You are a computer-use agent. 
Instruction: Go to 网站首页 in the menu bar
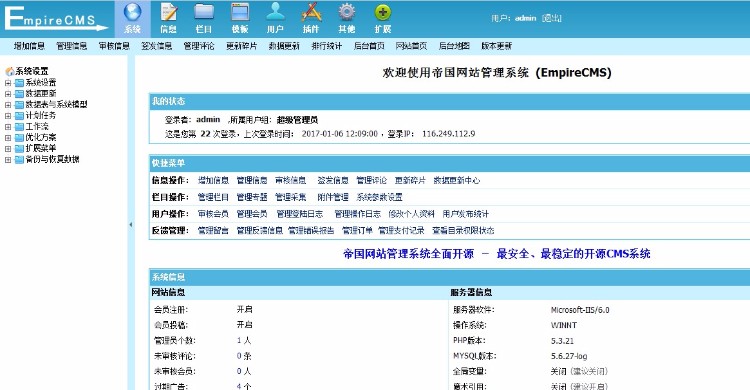coord(411,46)
